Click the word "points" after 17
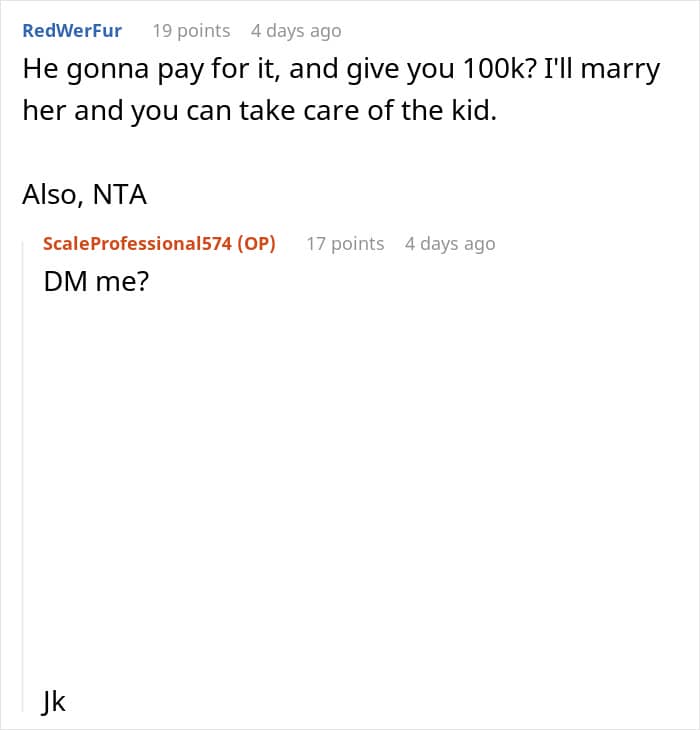 (x=357, y=243)
